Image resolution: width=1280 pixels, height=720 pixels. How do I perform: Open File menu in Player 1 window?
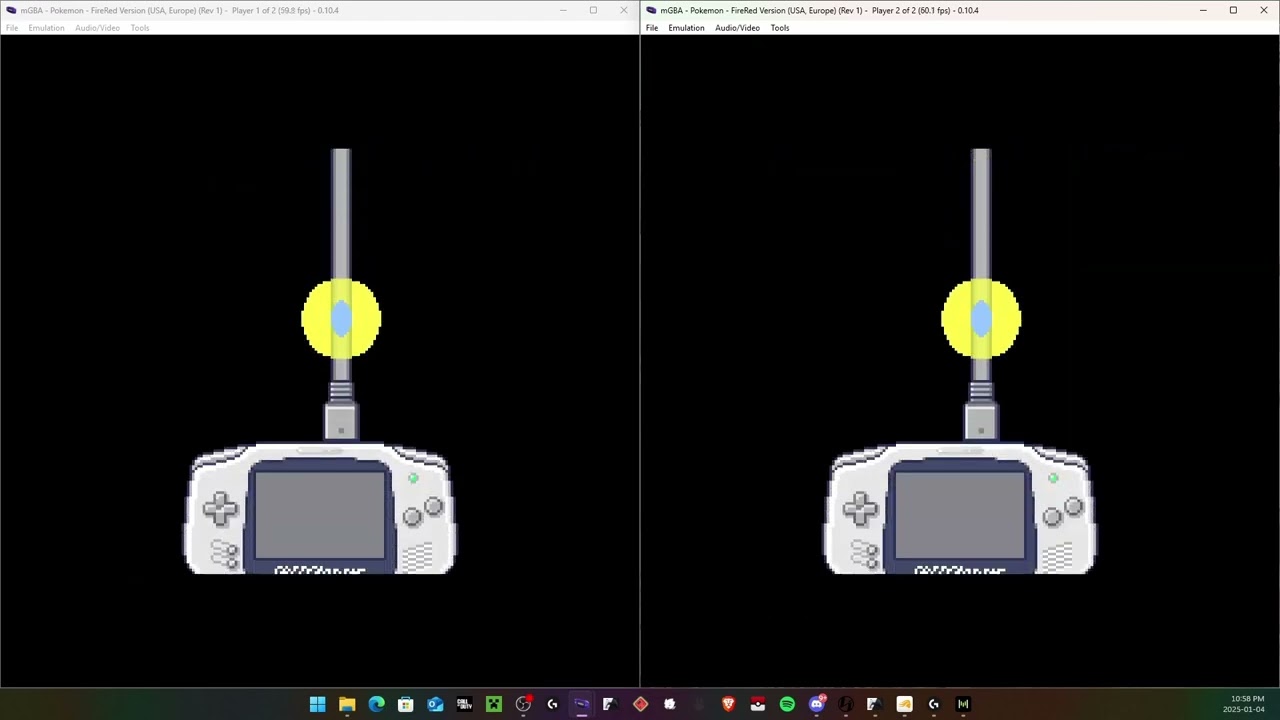(12, 28)
